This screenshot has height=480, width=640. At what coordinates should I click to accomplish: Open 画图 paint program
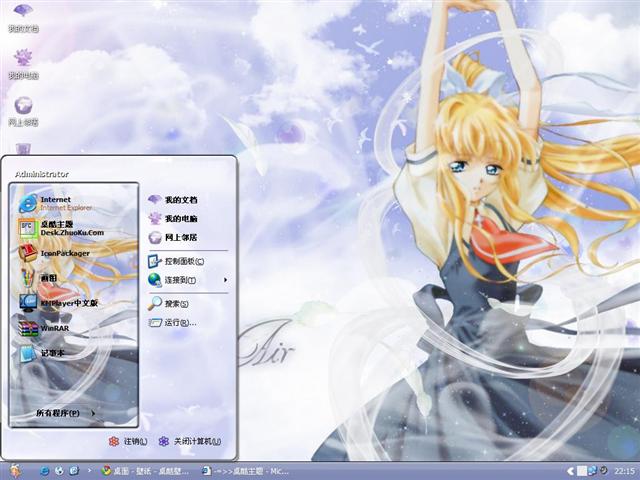pos(39,278)
